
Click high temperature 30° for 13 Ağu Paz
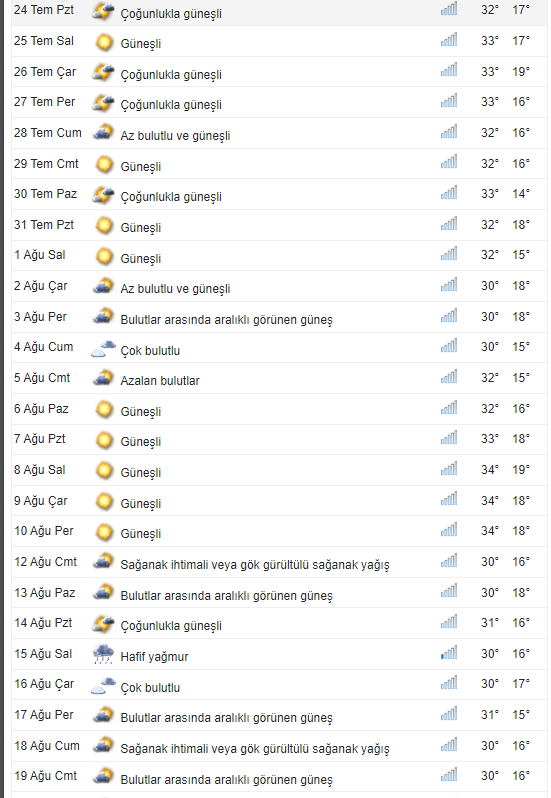490,593
